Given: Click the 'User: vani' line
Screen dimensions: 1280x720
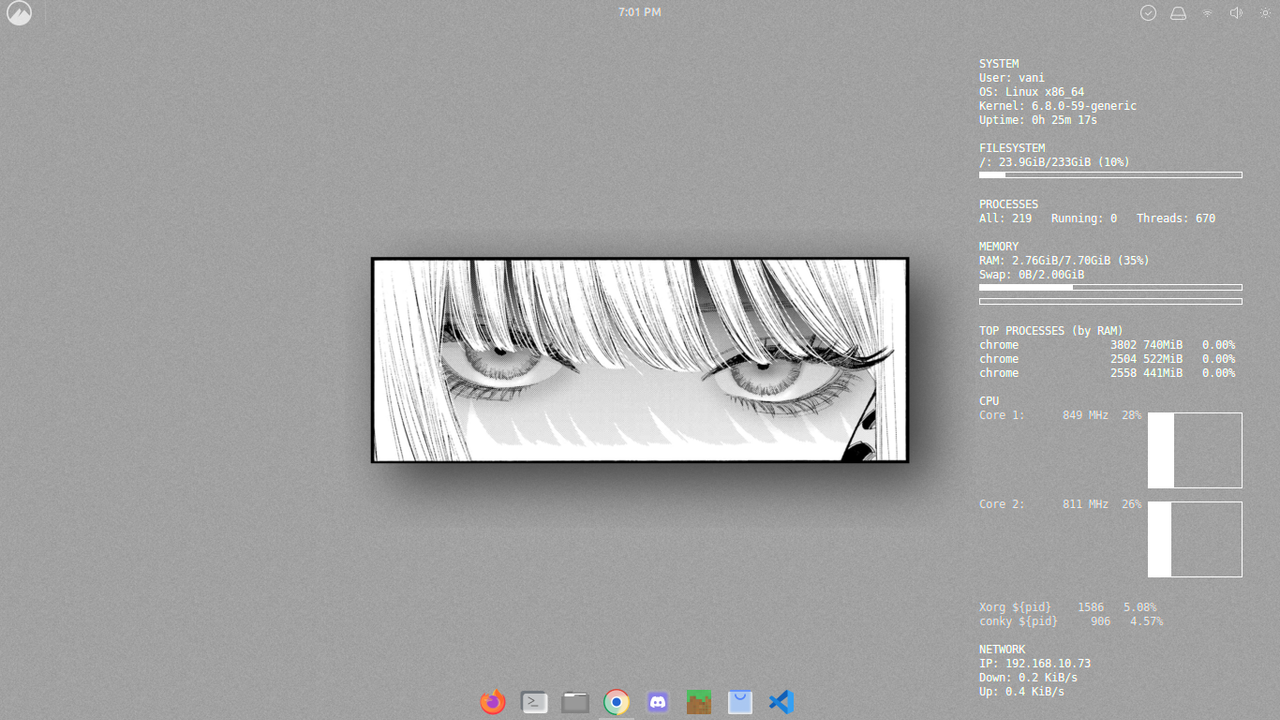Looking at the screenshot, I should 1012,78.
